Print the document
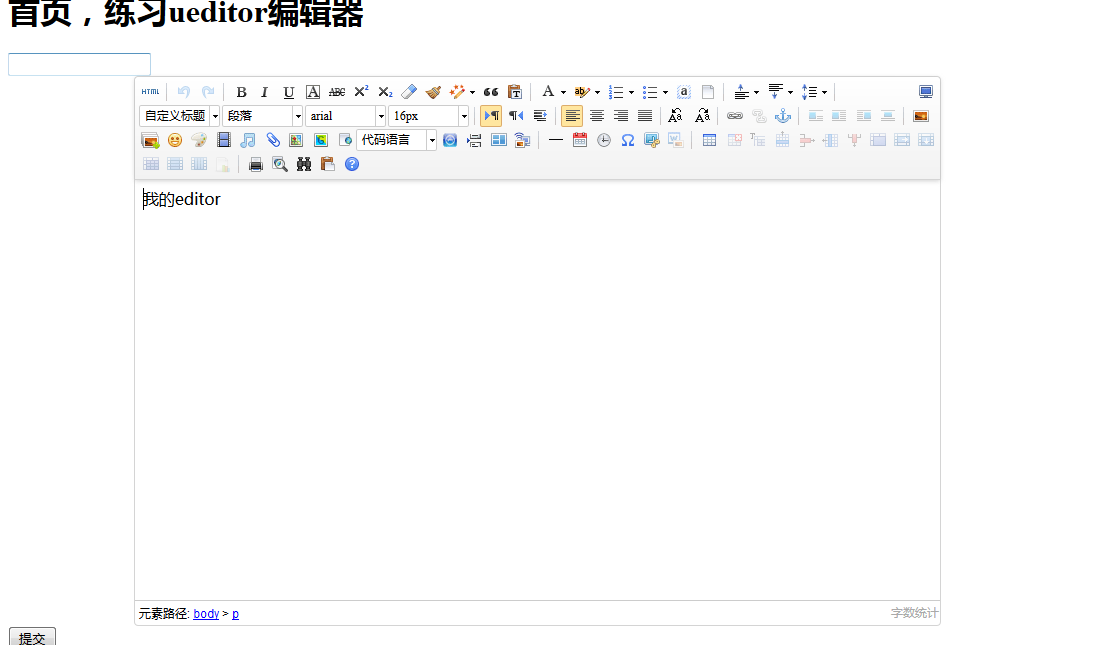Viewport: 1109px width, 645px height. tap(256, 164)
